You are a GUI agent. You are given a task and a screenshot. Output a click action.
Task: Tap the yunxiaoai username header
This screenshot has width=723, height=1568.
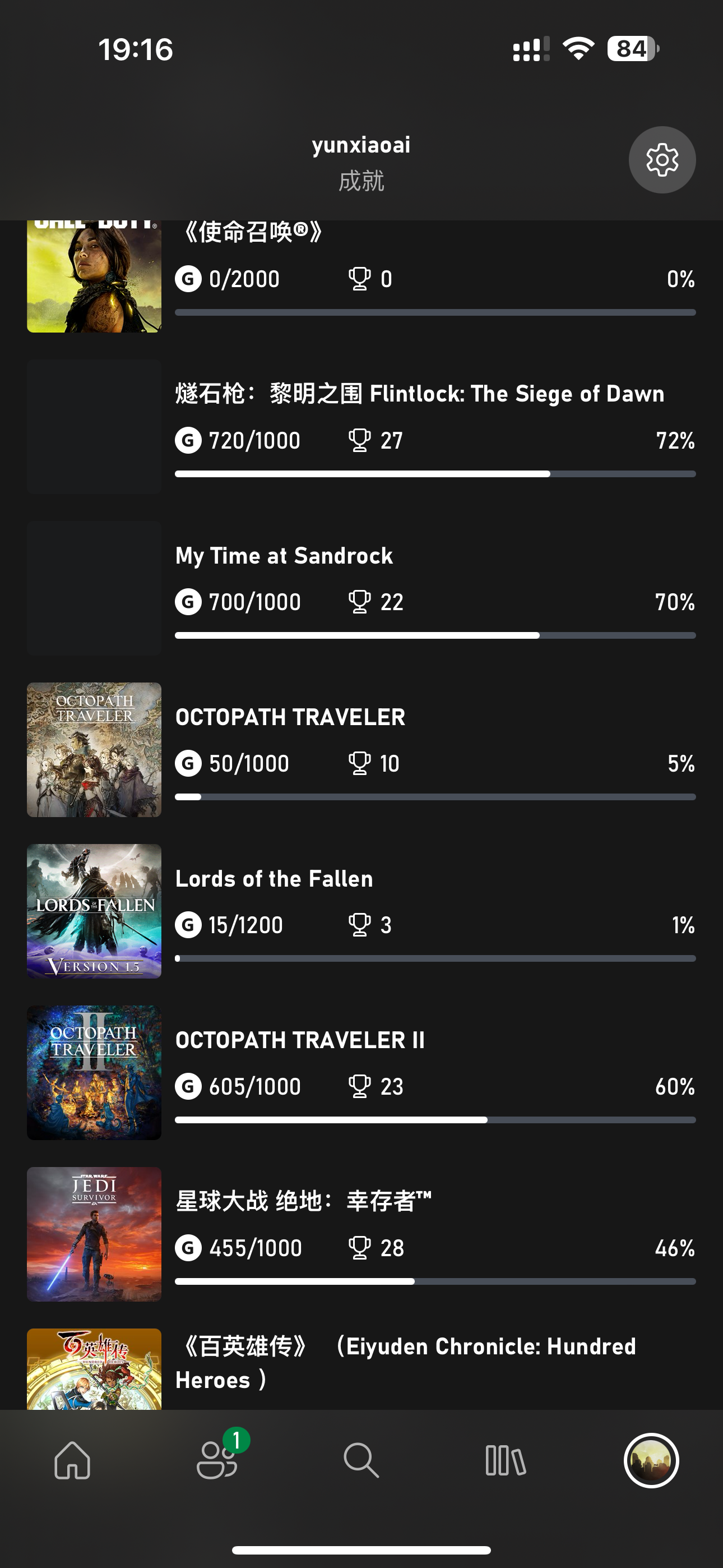pos(361,145)
